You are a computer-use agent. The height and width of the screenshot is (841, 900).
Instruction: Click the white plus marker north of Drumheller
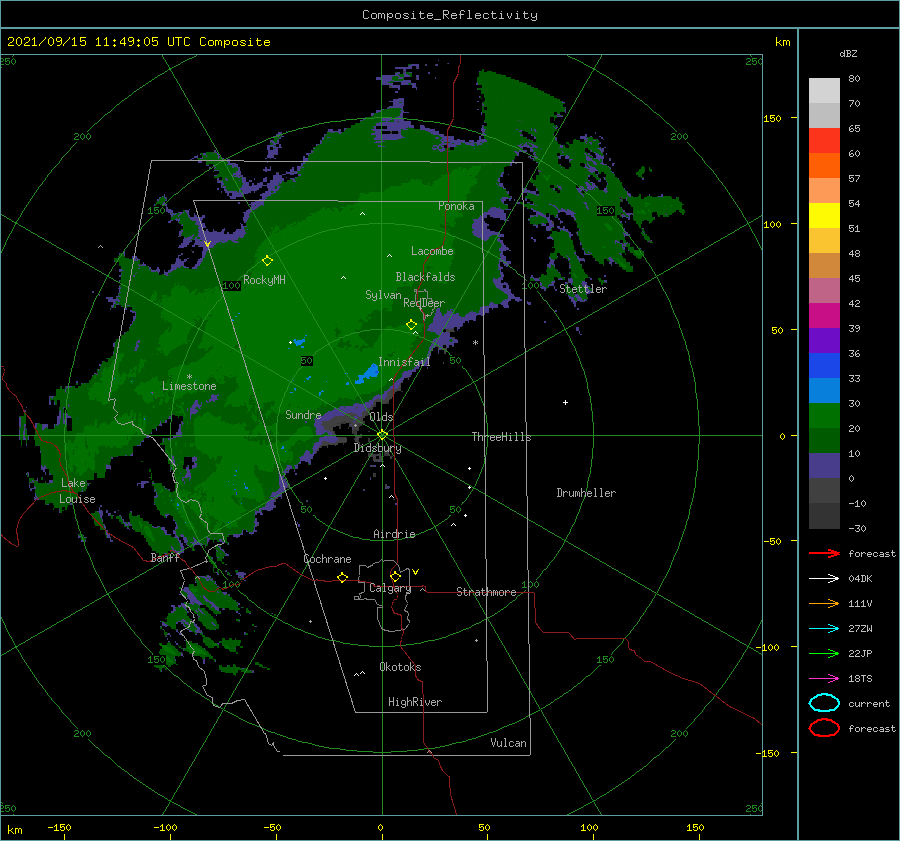click(x=565, y=402)
